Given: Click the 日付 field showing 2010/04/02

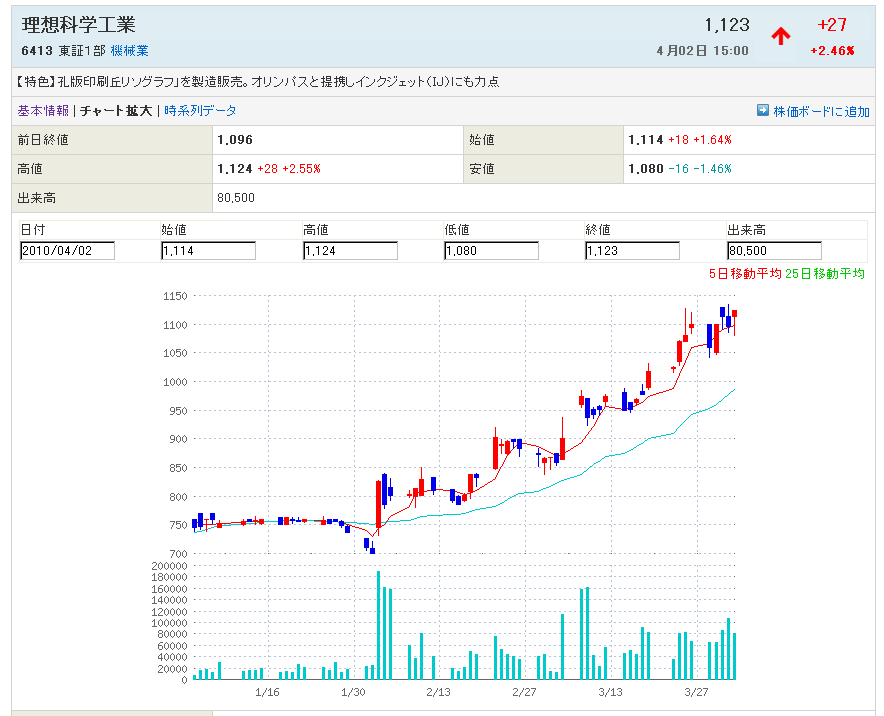Looking at the screenshot, I should [67, 251].
